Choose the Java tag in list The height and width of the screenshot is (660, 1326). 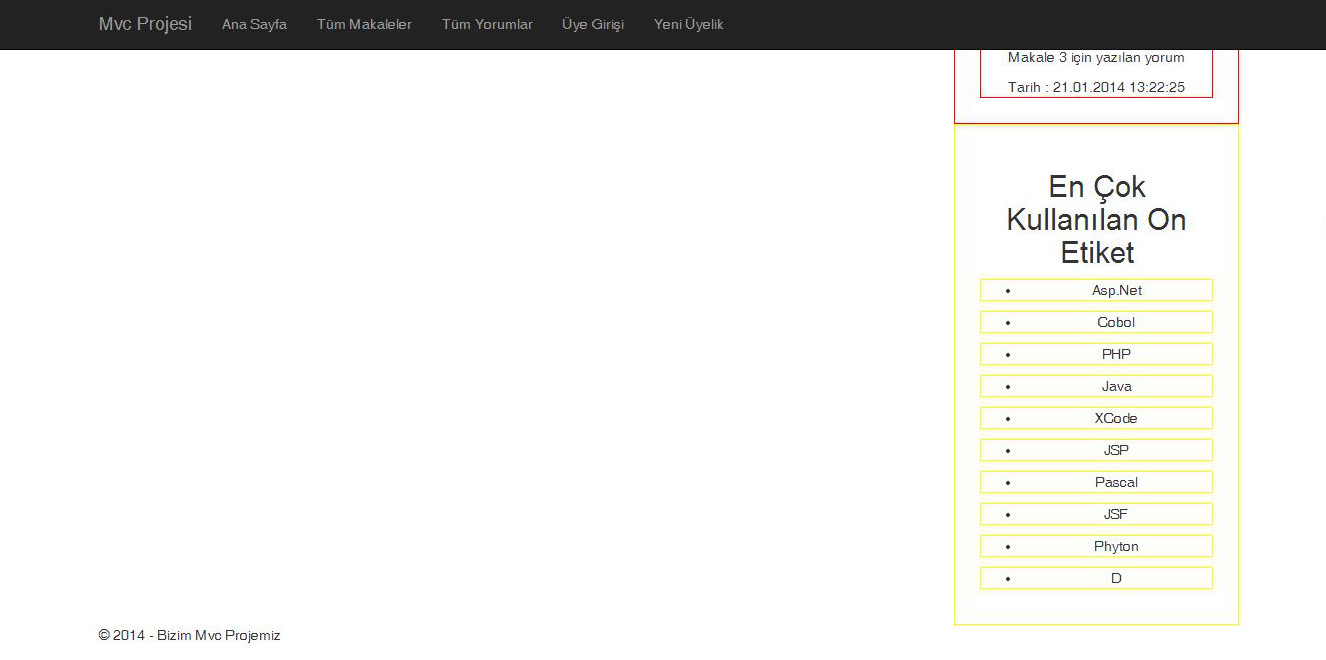[x=1116, y=386]
